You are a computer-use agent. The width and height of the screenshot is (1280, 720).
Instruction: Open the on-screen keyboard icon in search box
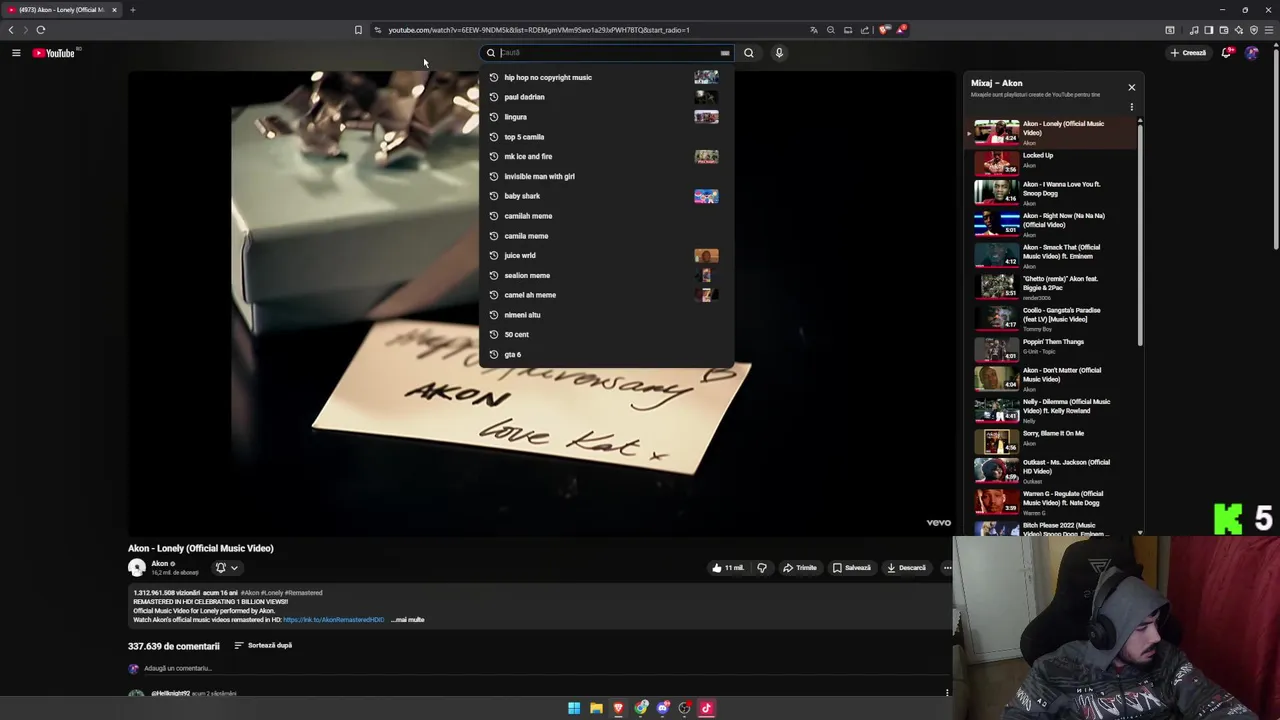pos(725,53)
